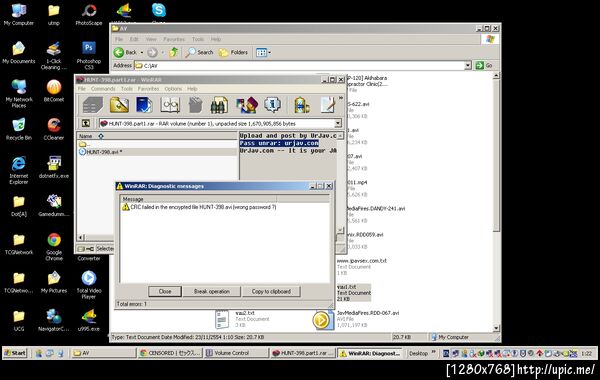Click Back in the AV Explorer window
The width and height of the screenshot is (600, 380).
tap(126, 52)
